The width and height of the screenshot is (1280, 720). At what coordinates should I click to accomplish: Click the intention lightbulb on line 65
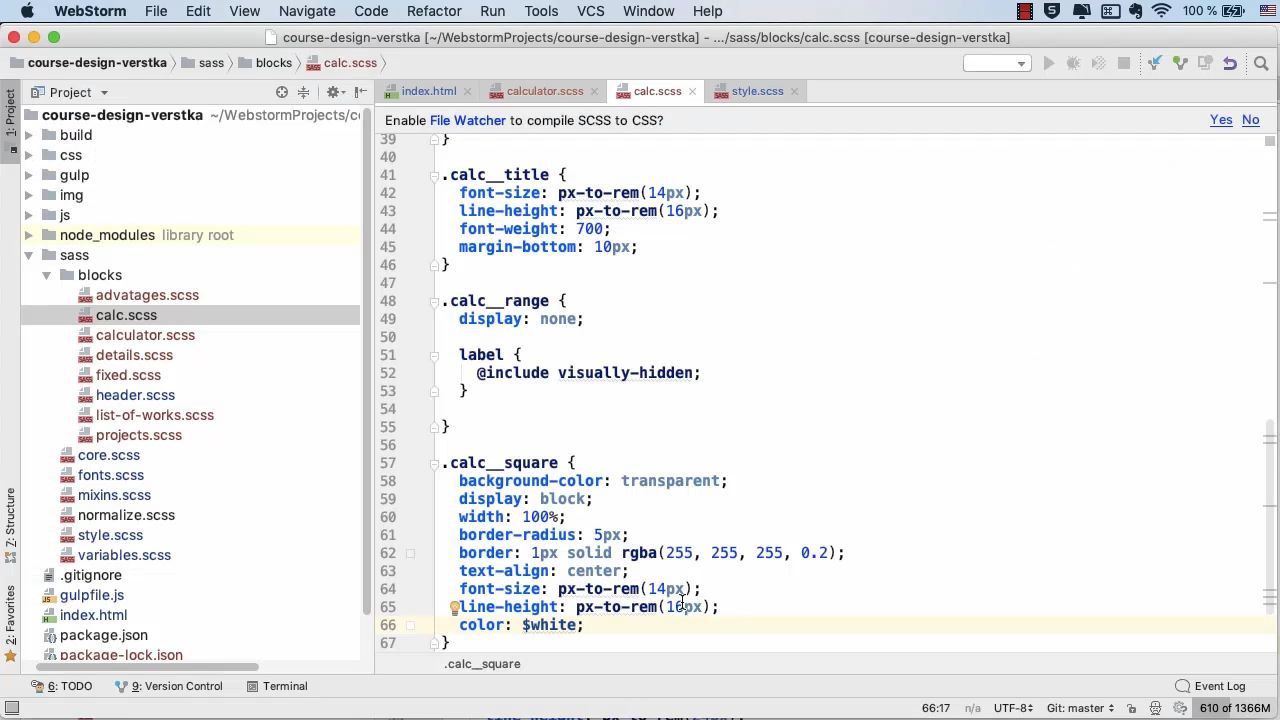click(x=454, y=607)
